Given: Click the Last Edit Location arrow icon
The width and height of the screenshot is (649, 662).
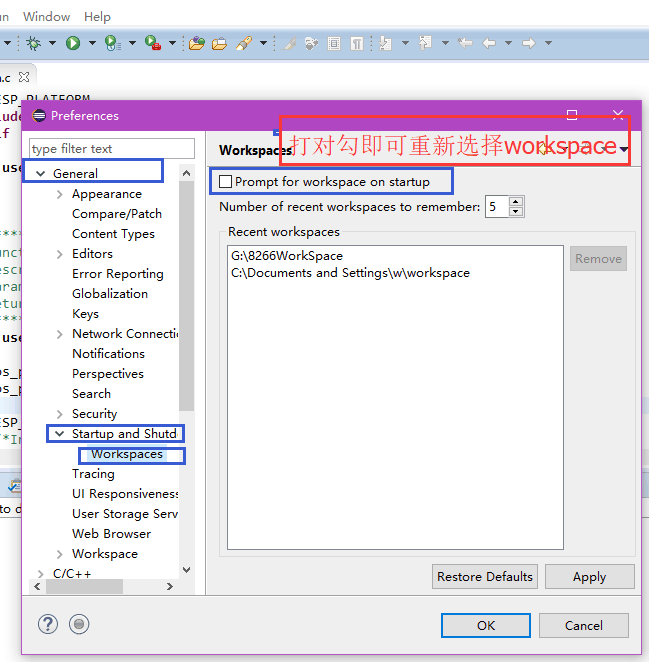Looking at the screenshot, I should [465, 43].
